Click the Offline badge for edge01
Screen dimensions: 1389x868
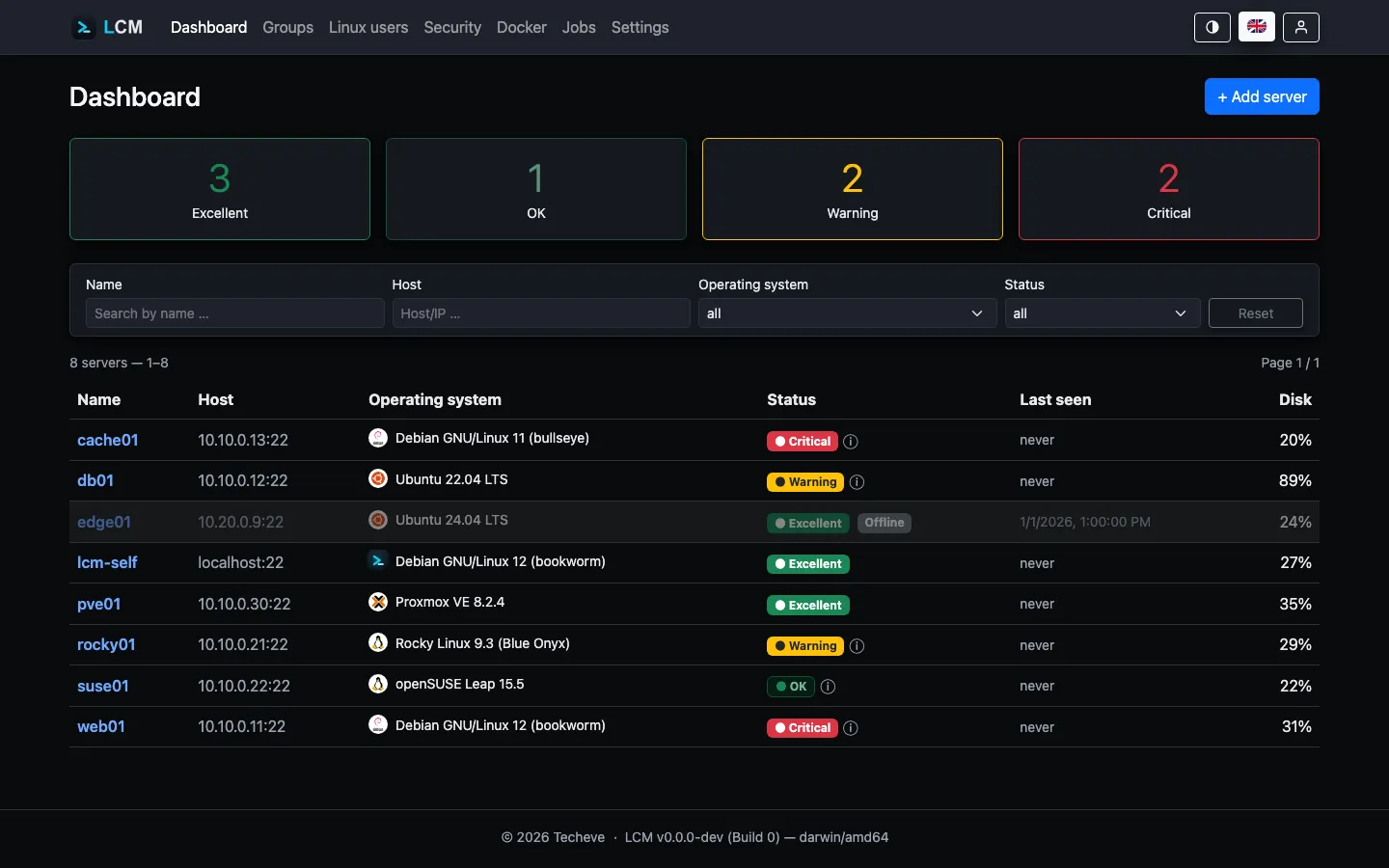pos(885,523)
